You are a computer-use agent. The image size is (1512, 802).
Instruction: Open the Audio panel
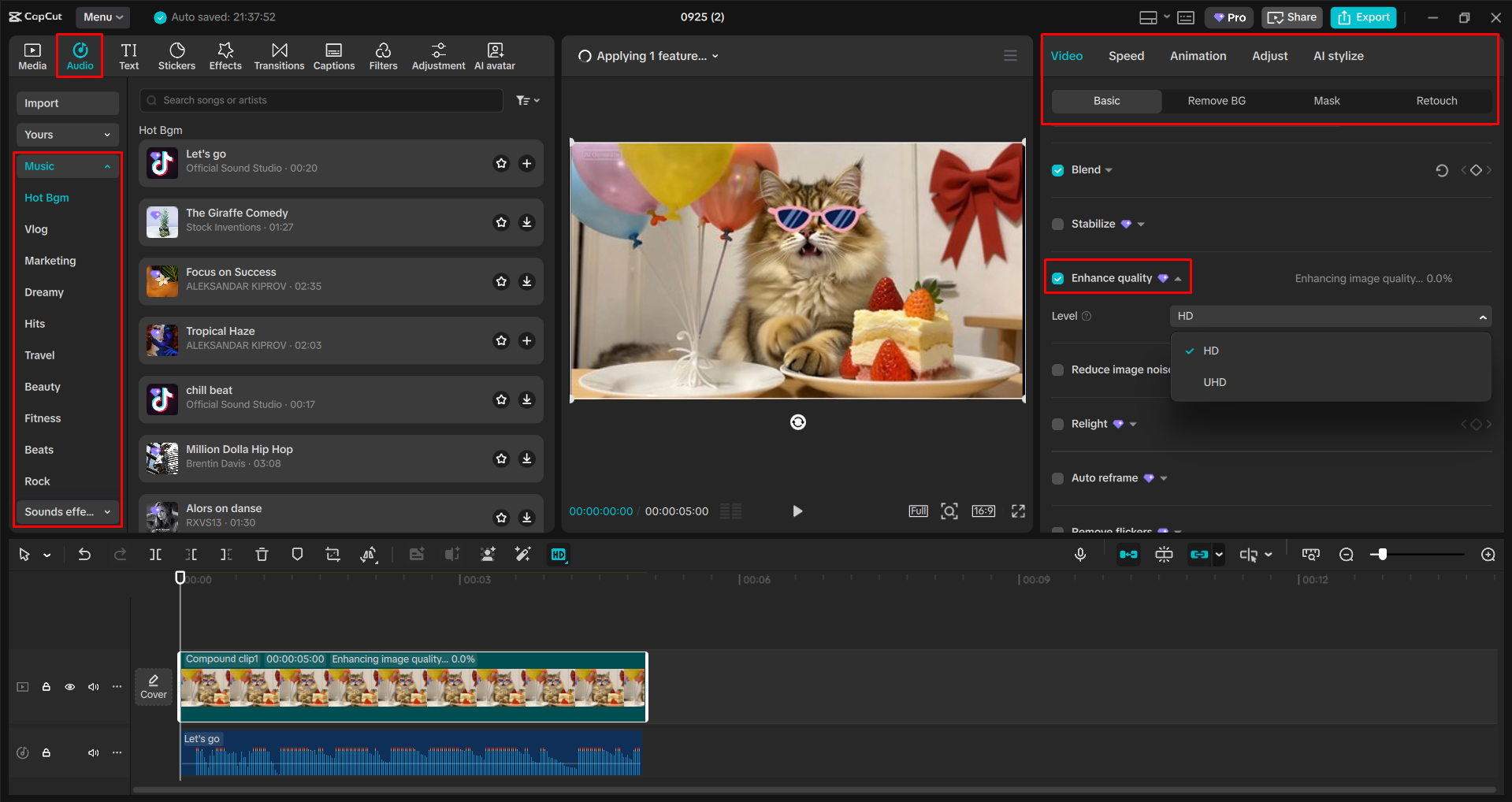coord(80,55)
